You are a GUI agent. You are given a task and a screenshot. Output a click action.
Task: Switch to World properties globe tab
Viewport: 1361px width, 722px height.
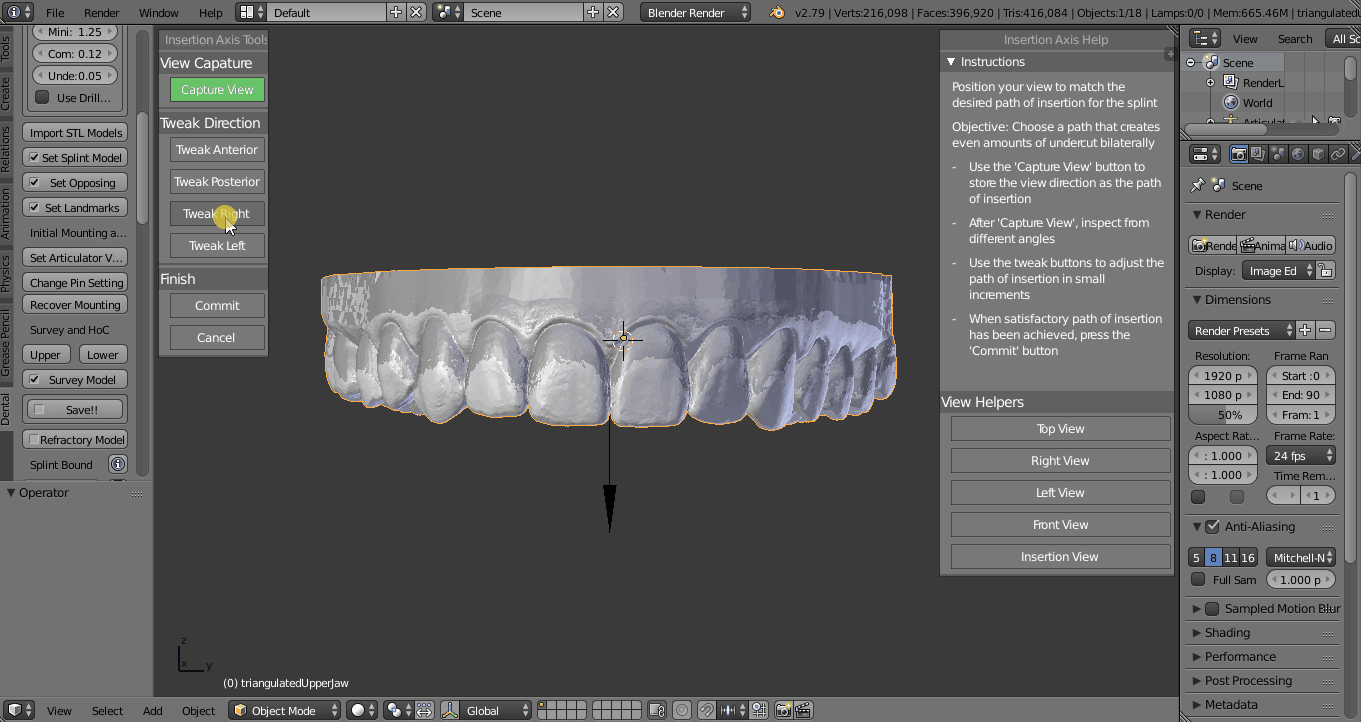click(x=1298, y=154)
